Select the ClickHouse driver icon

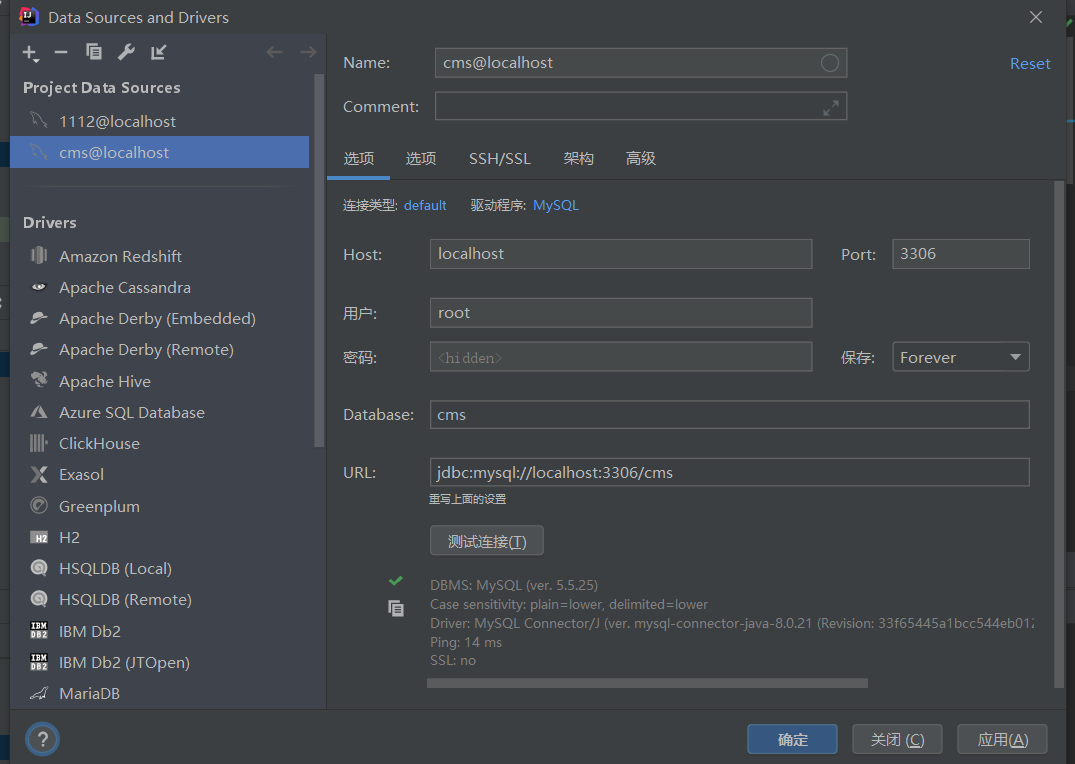(39, 443)
